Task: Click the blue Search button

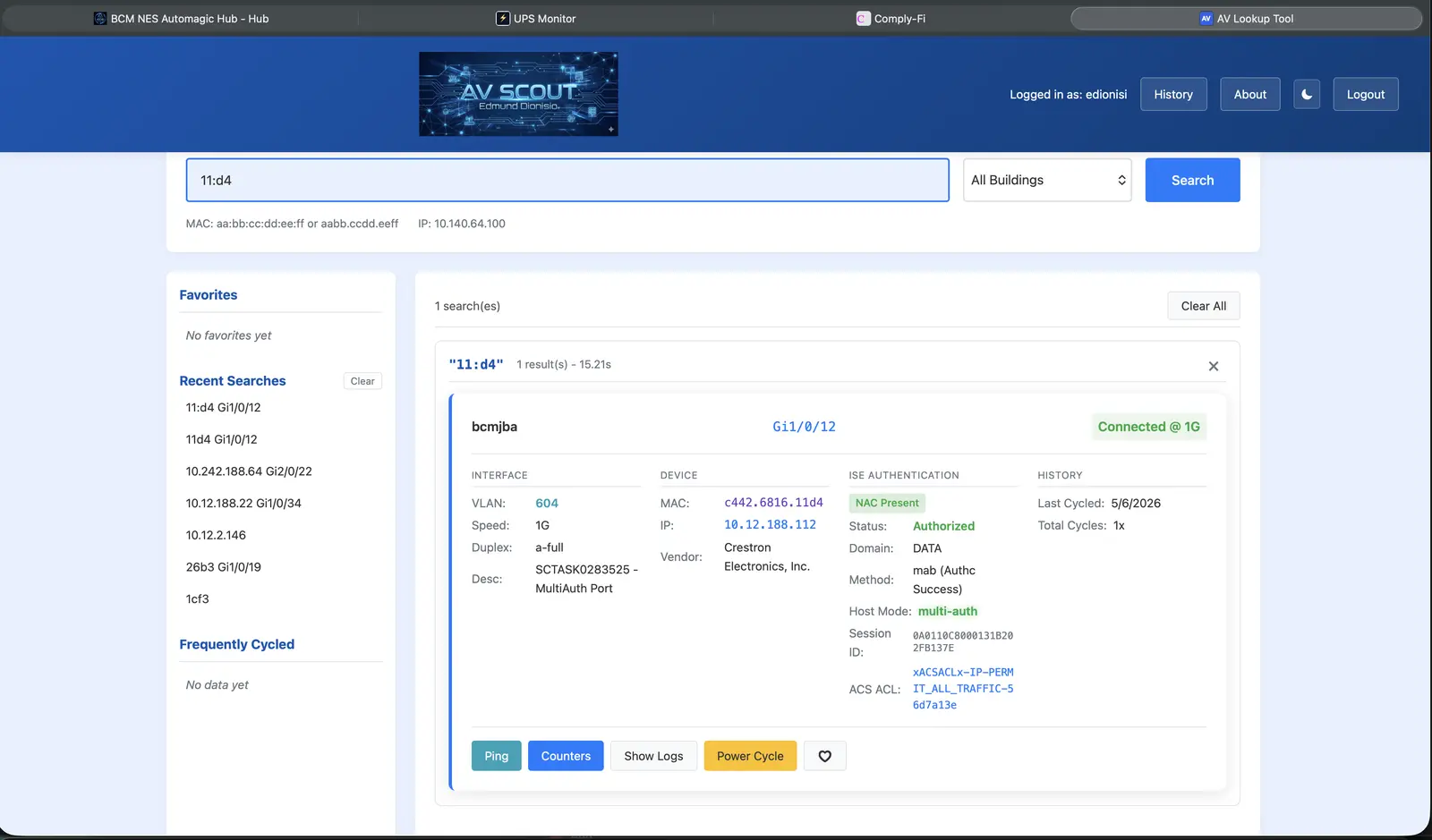Action: (x=1193, y=180)
